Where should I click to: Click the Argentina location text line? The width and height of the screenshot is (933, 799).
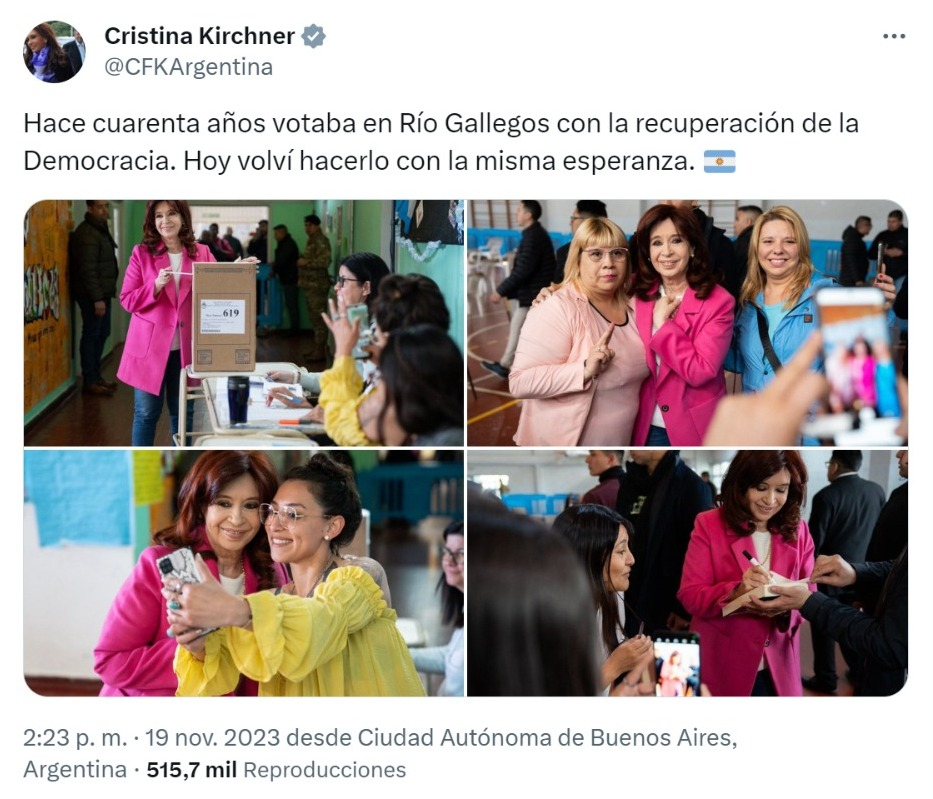point(75,769)
